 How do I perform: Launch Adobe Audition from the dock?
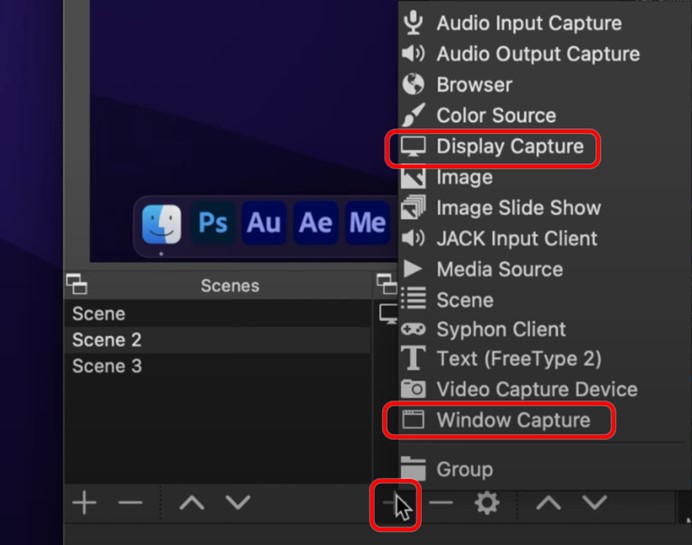[264, 223]
